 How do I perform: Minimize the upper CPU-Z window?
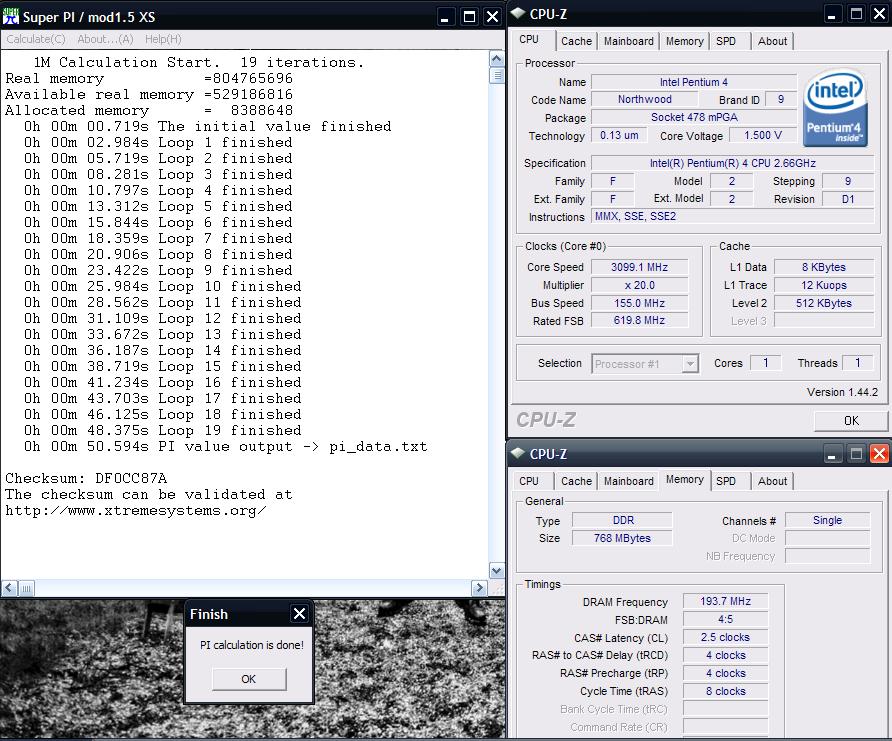pos(831,14)
